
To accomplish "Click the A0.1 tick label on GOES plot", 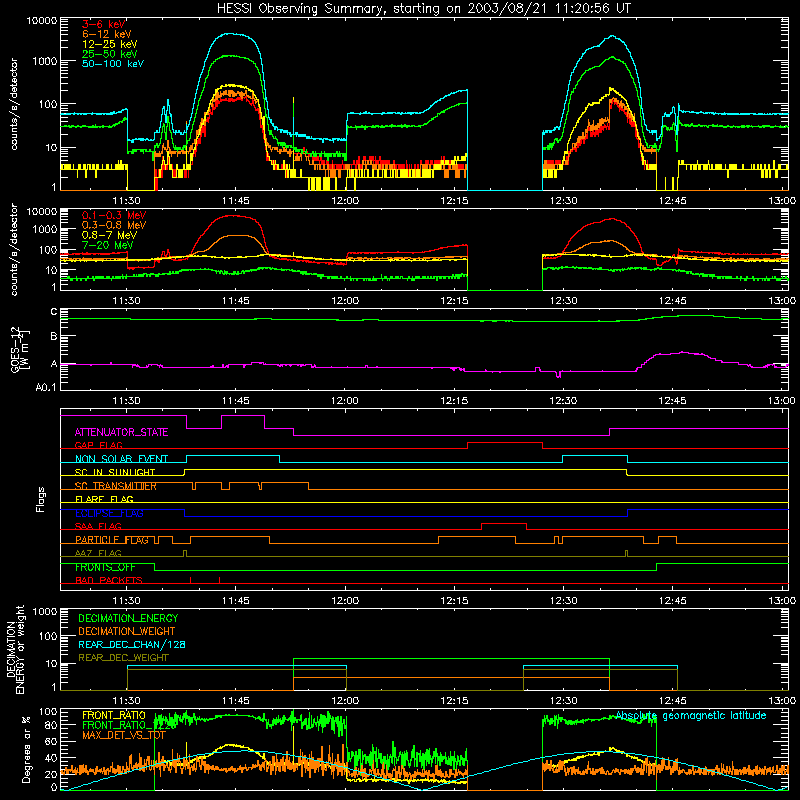I will 46,388.
